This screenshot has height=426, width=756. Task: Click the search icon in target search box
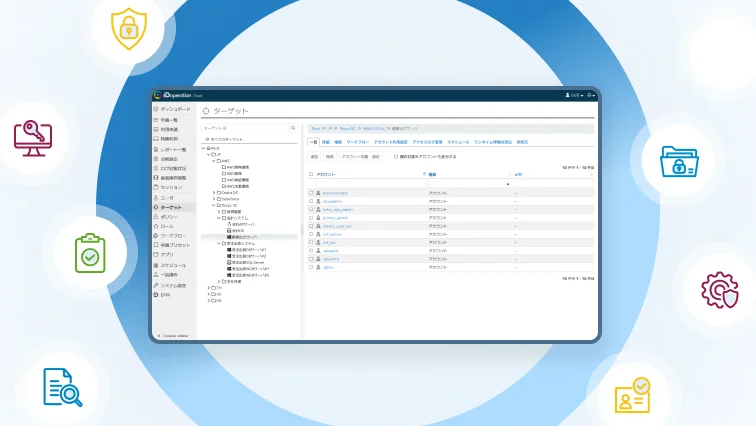click(293, 128)
